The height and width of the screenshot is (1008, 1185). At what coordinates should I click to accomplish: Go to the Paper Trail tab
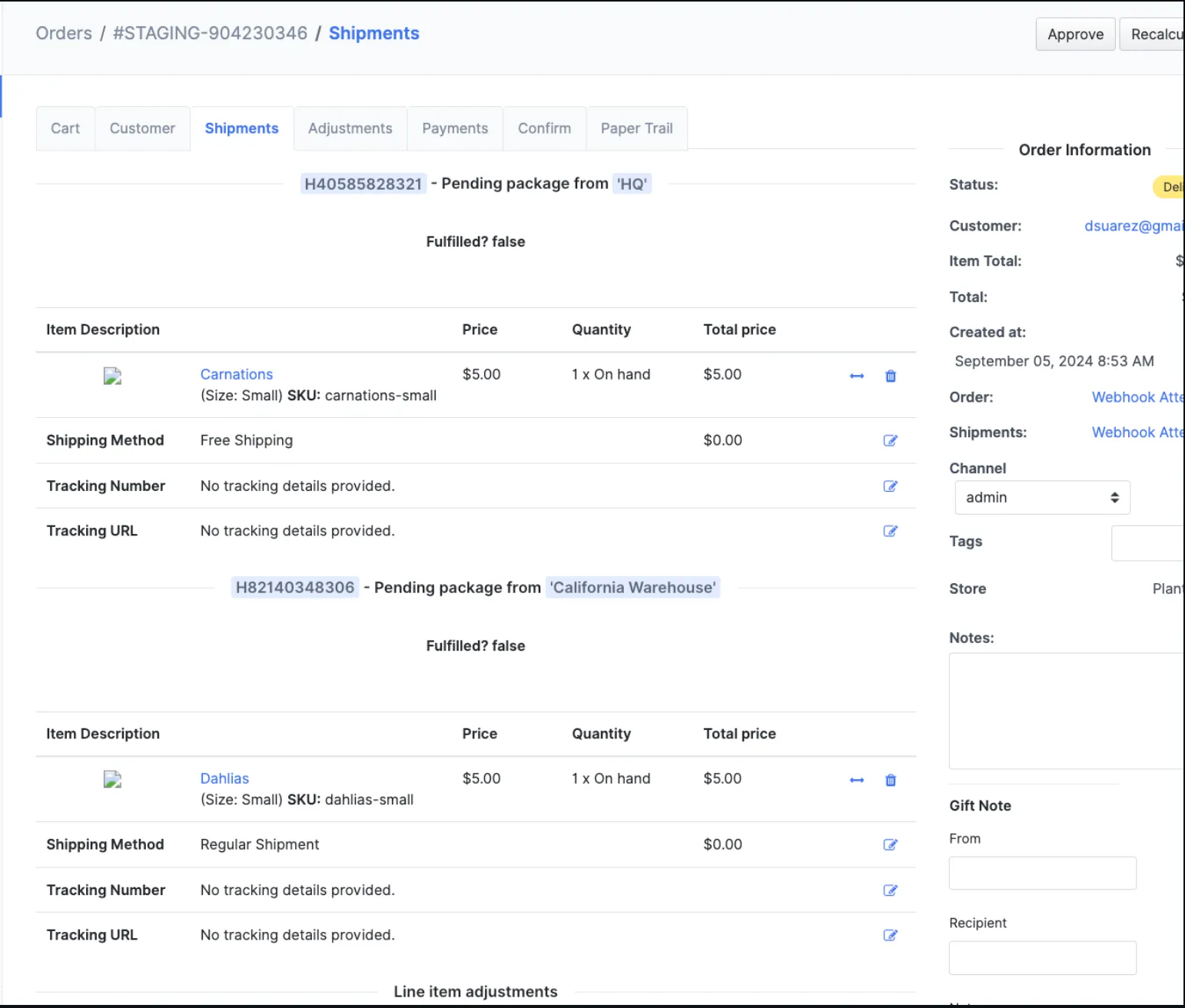(x=636, y=128)
